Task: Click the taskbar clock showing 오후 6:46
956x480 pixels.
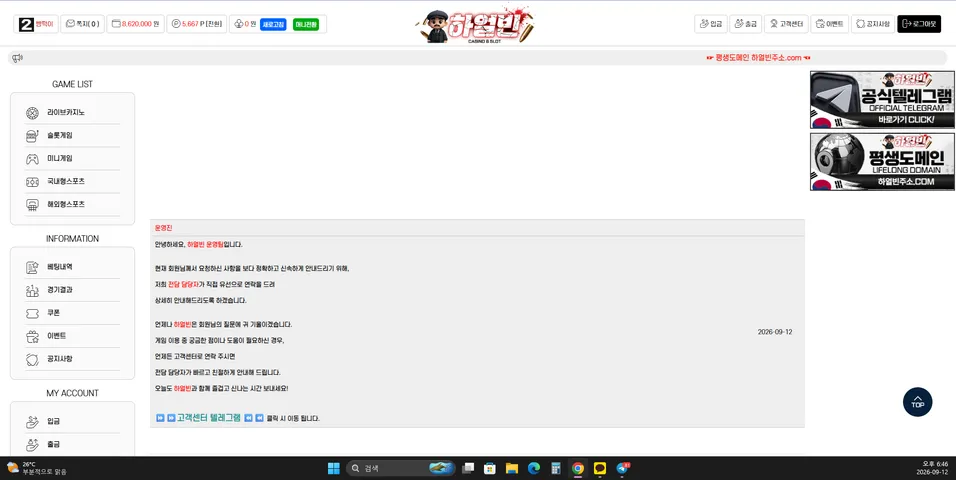Action: point(934,468)
